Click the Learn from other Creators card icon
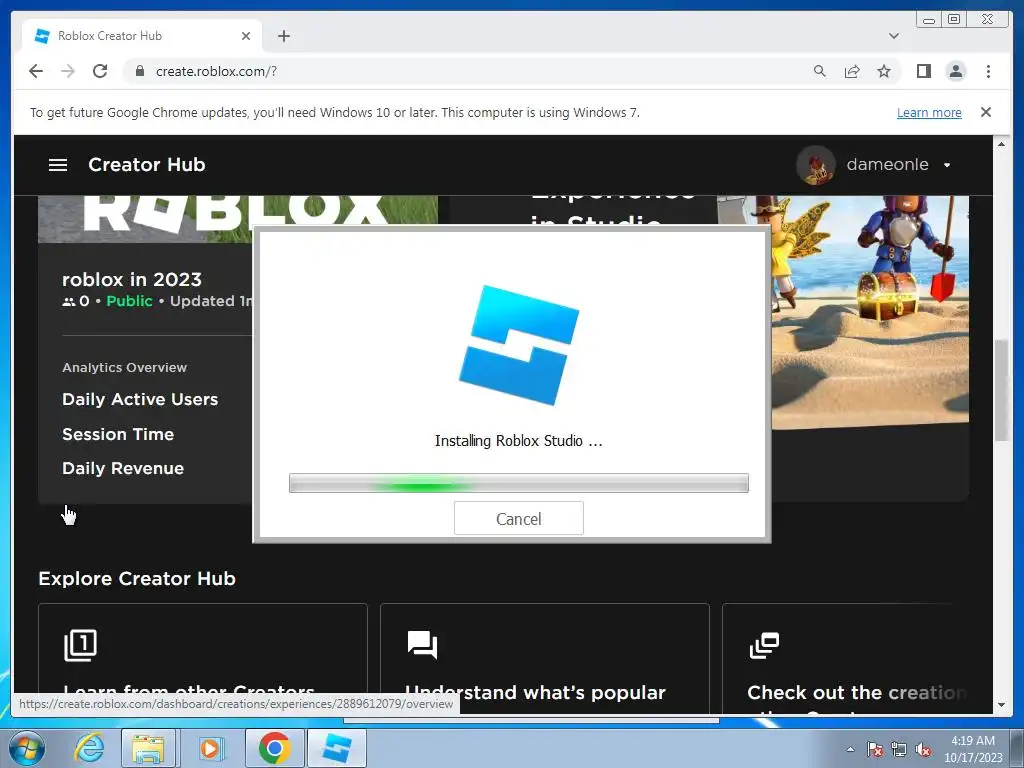The image size is (1024, 768). tap(80, 645)
